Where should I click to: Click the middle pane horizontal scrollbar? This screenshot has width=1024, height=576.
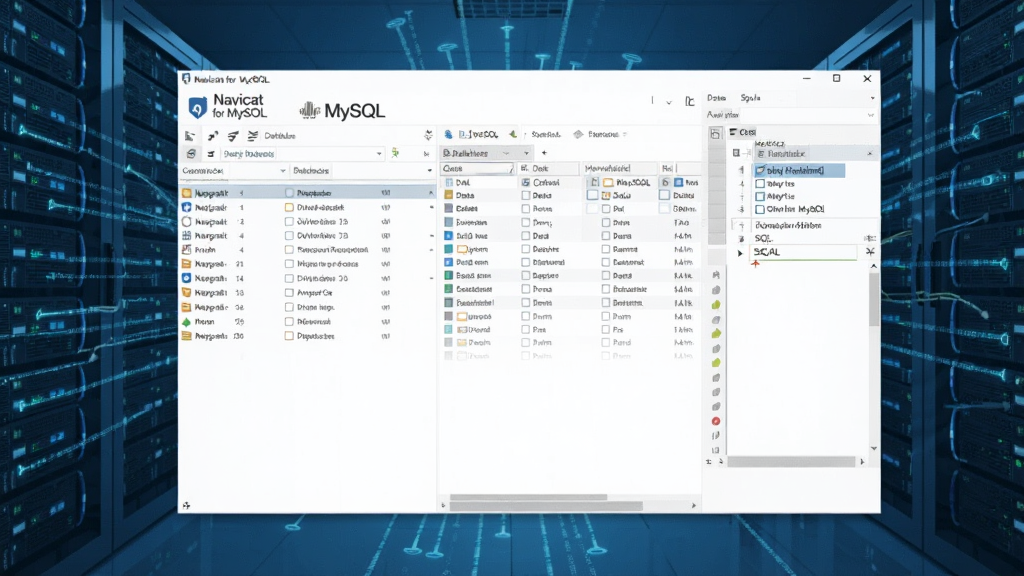coord(546,505)
